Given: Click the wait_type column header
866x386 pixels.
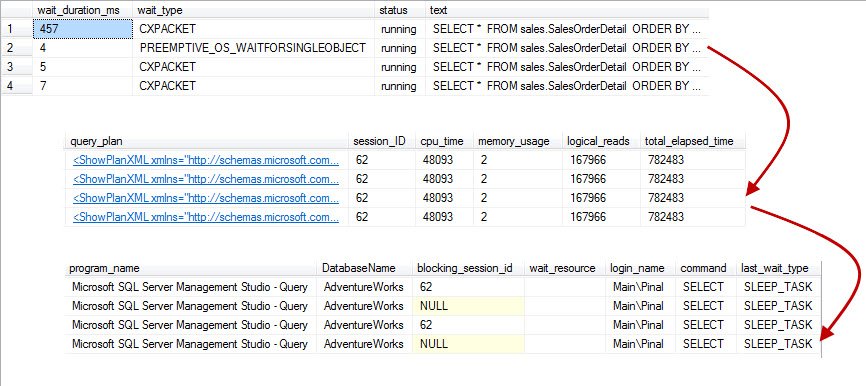Looking at the screenshot, I should 254,10.
